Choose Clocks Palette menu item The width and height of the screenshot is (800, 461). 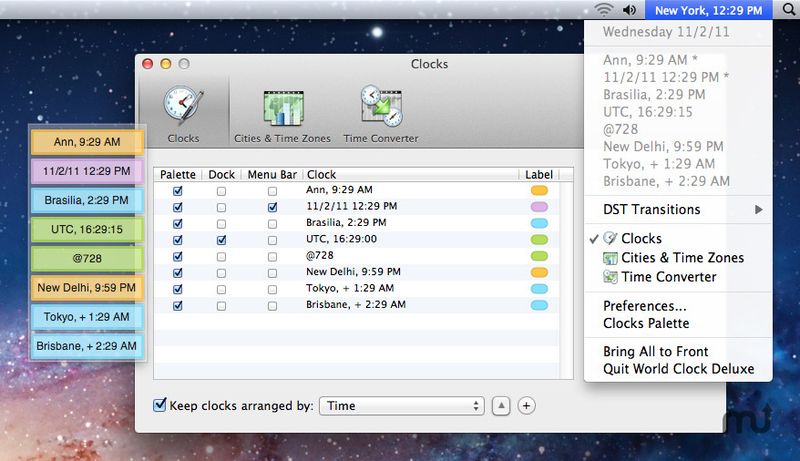point(646,323)
